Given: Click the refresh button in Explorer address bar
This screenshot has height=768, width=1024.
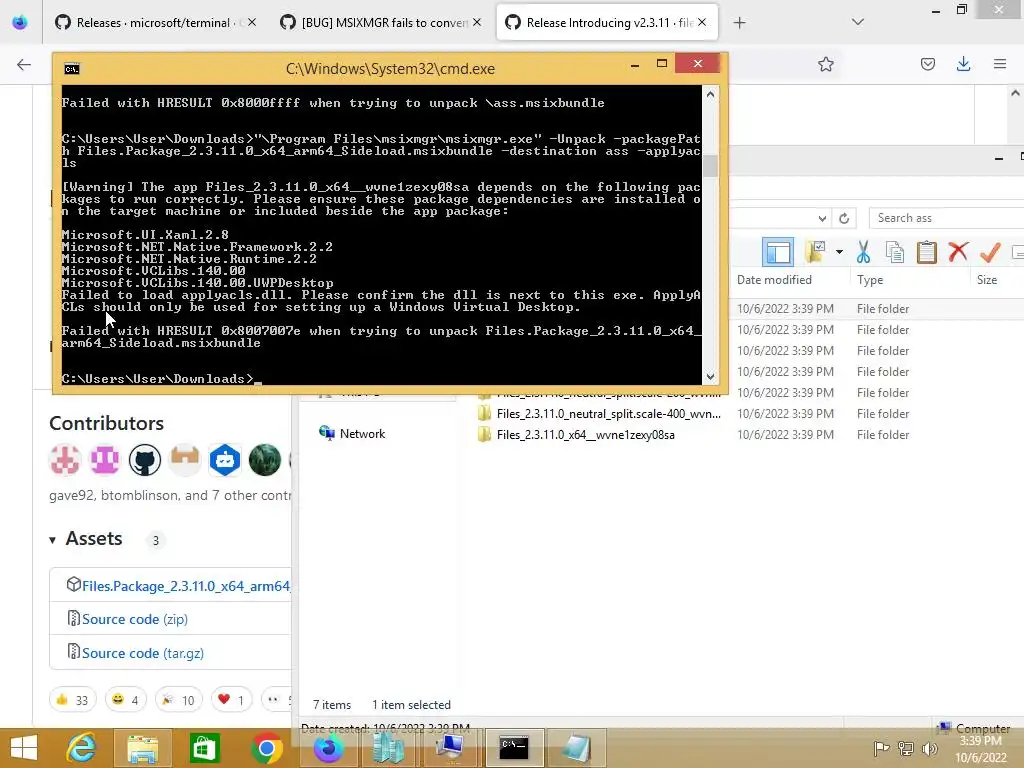Looking at the screenshot, I should pos(844,218).
